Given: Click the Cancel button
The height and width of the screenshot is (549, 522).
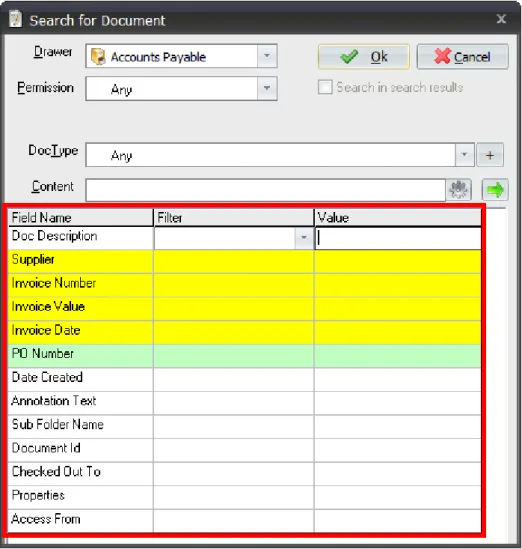Looking at the screenshot, I should 462,56.
